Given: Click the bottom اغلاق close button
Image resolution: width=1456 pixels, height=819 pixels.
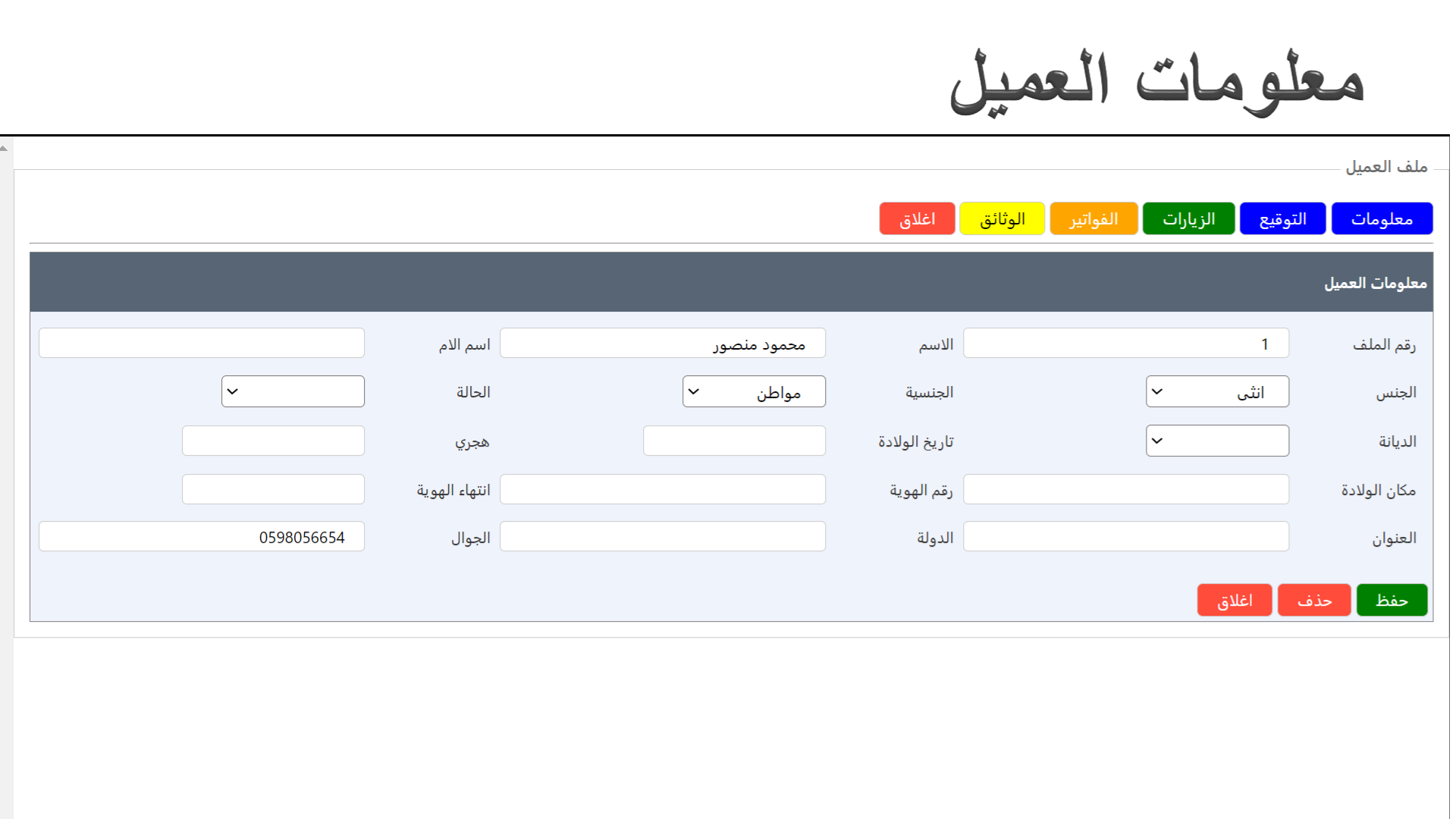Looking at the screenshot, I should [x=1234, y=601].
